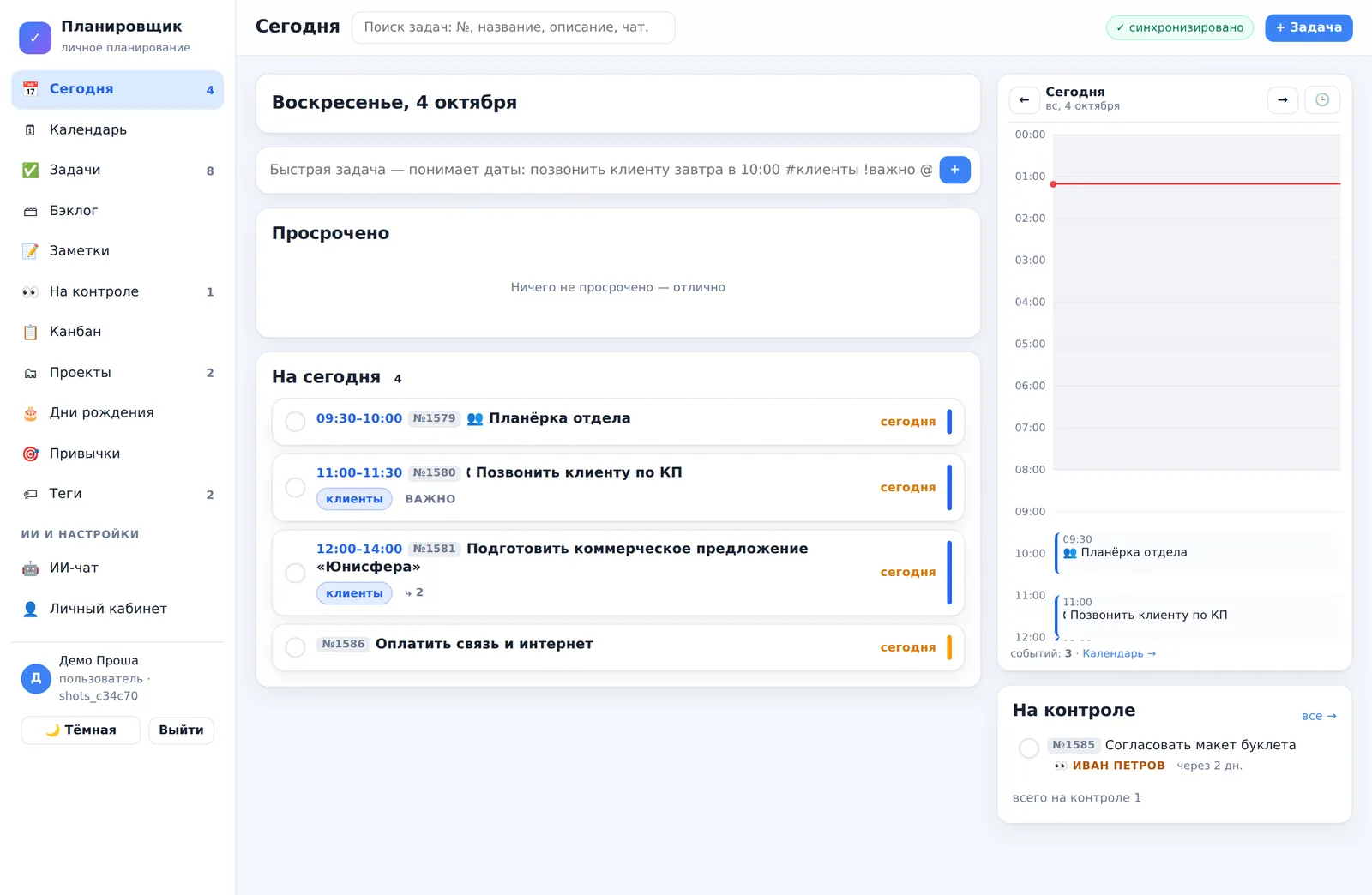Click the №1579 task number badge
This screenshot has height=895, width=1372.
(x=435, y=418)
